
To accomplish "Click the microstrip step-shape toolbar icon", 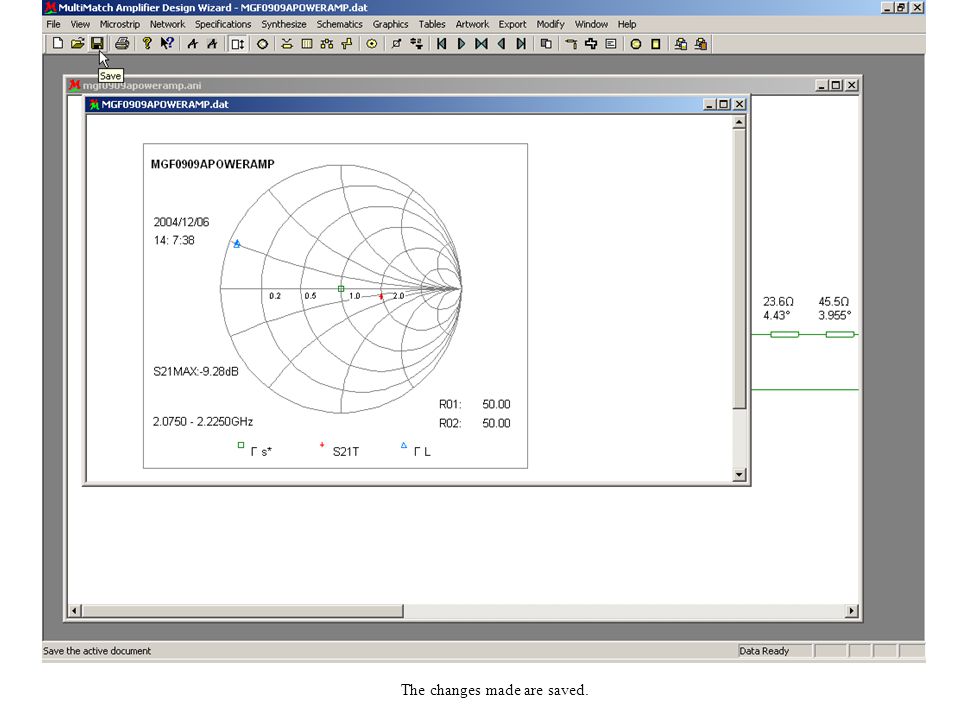I will (347, 43).
